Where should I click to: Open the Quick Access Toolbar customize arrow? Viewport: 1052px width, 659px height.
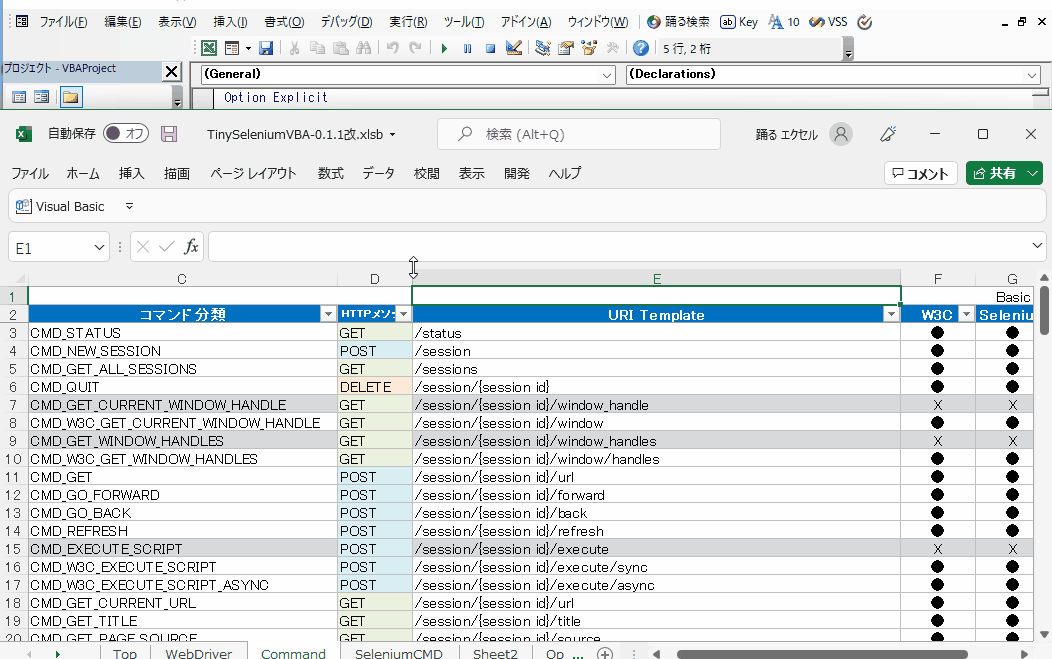pyautogui.click(x=129, y=207)
